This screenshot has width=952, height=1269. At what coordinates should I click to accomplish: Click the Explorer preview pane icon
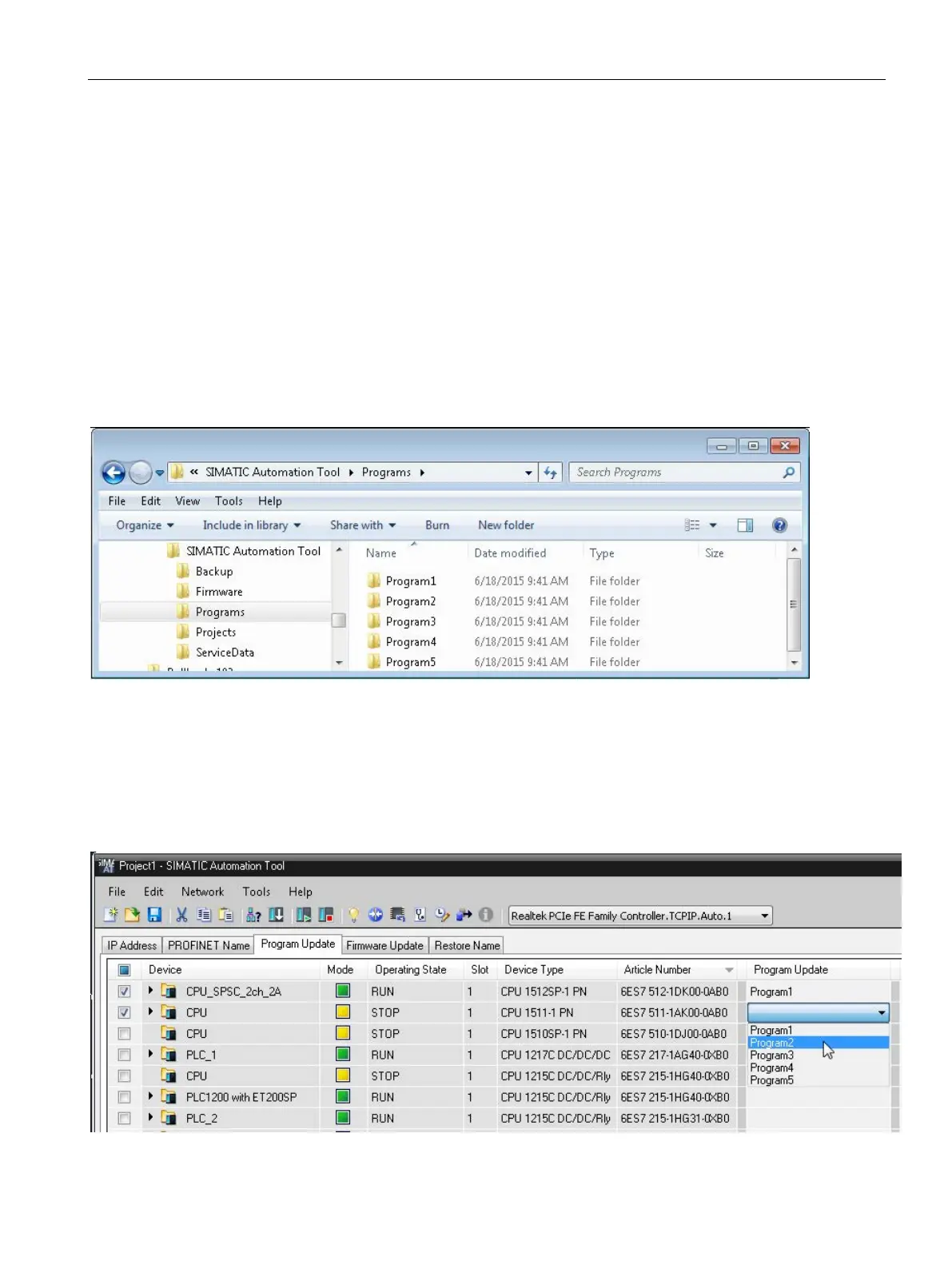(x=745, y=525)
